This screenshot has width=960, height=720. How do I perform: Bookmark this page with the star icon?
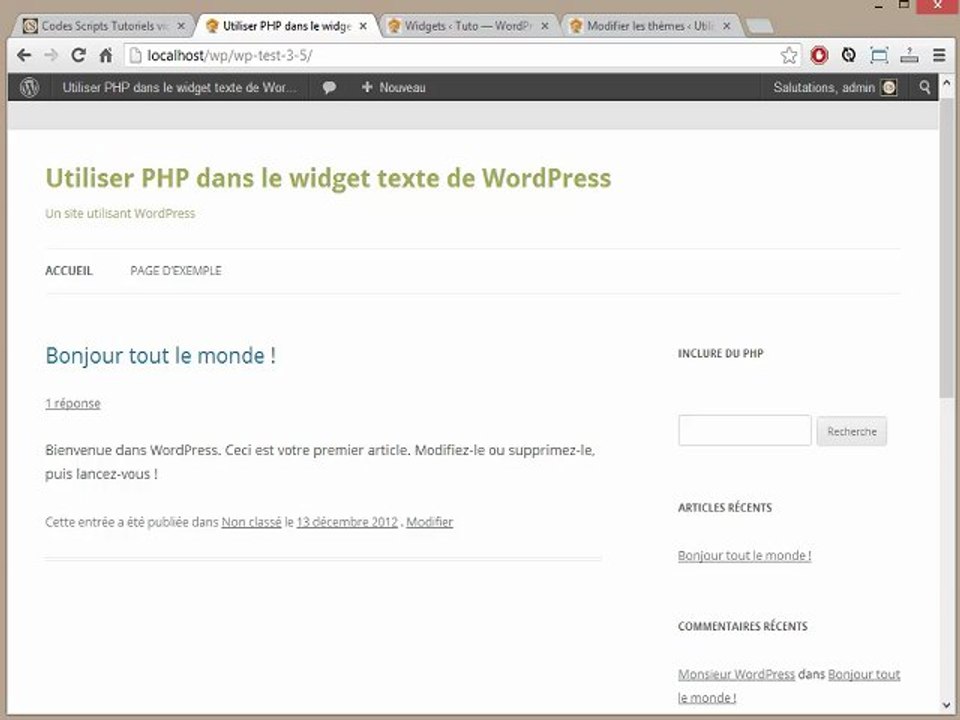[789, 56]
